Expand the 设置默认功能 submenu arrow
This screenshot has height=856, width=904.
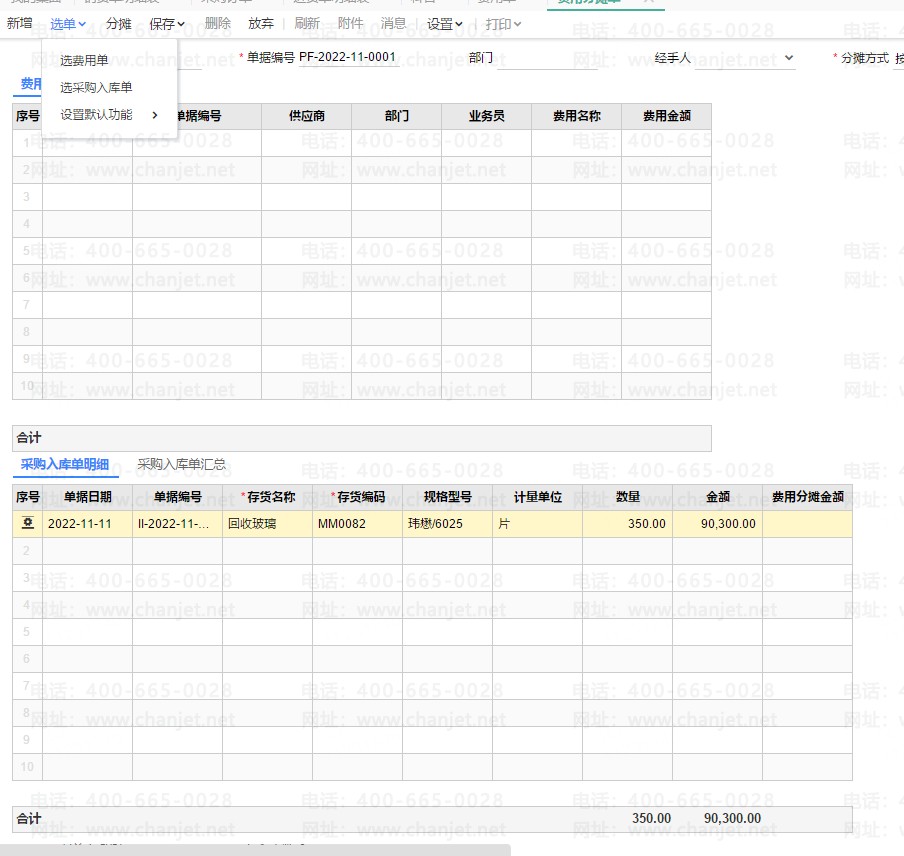coord(155,115)
